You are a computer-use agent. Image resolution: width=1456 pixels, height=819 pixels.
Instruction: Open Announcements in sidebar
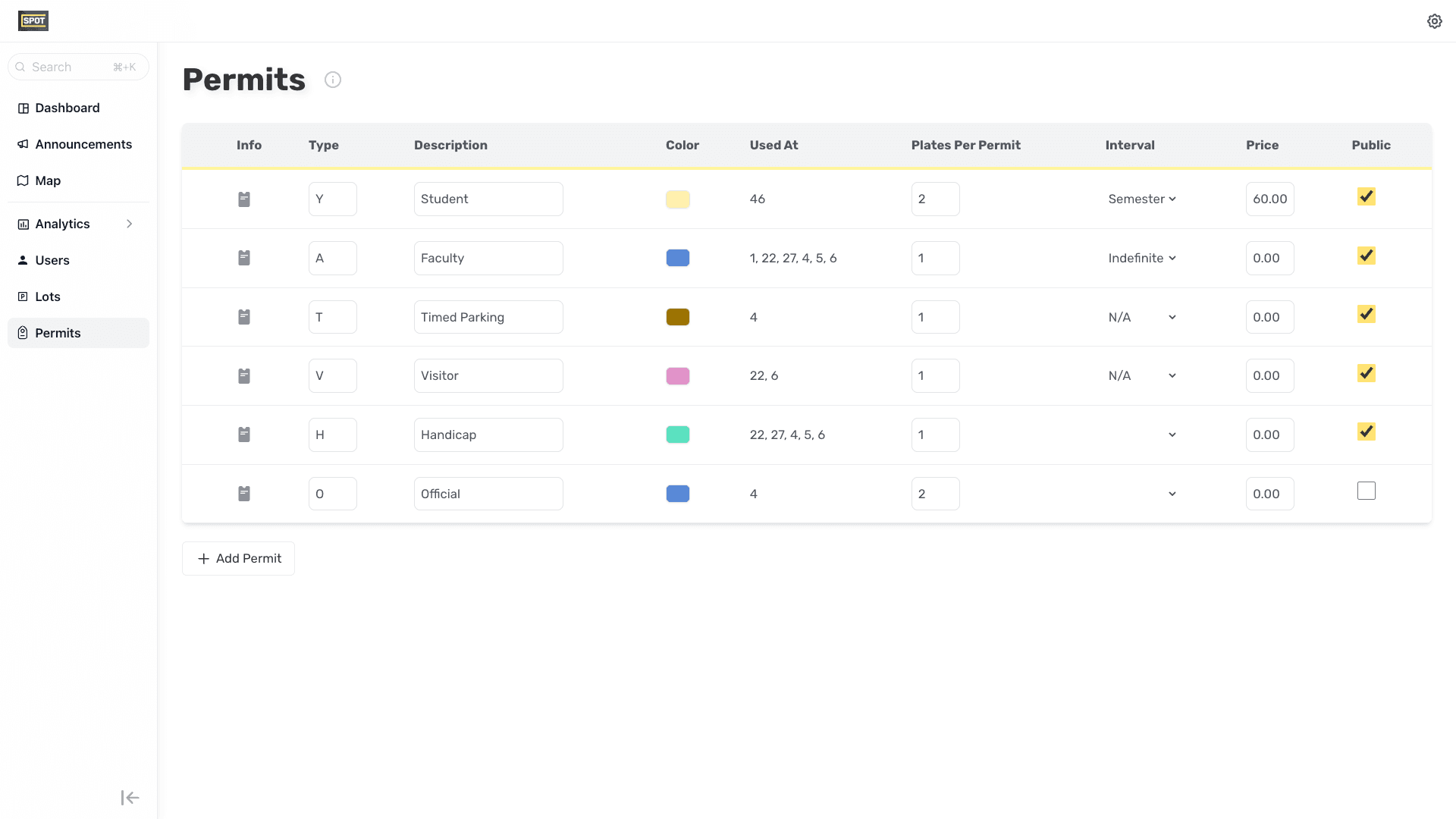point(83,144)
